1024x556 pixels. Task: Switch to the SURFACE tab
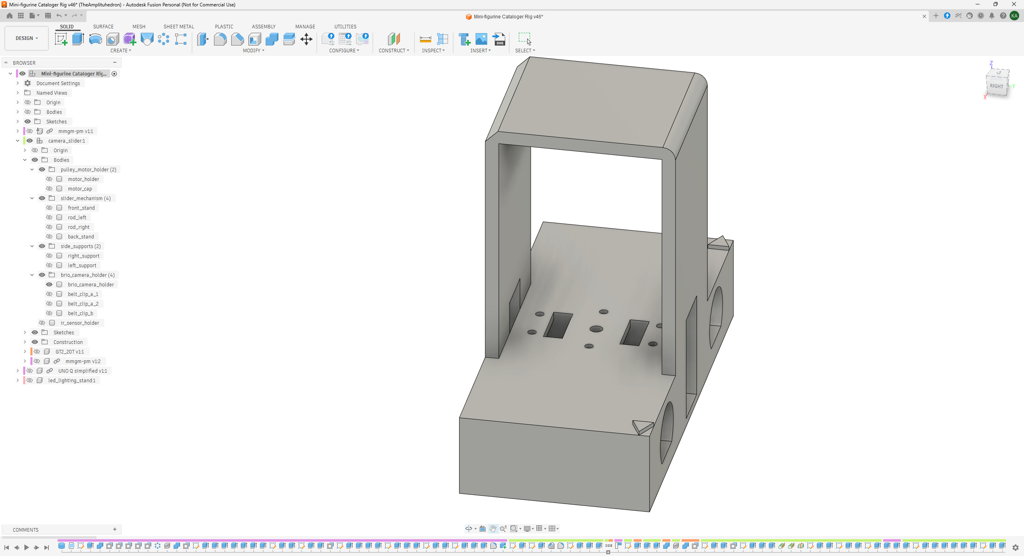(103, 27)
